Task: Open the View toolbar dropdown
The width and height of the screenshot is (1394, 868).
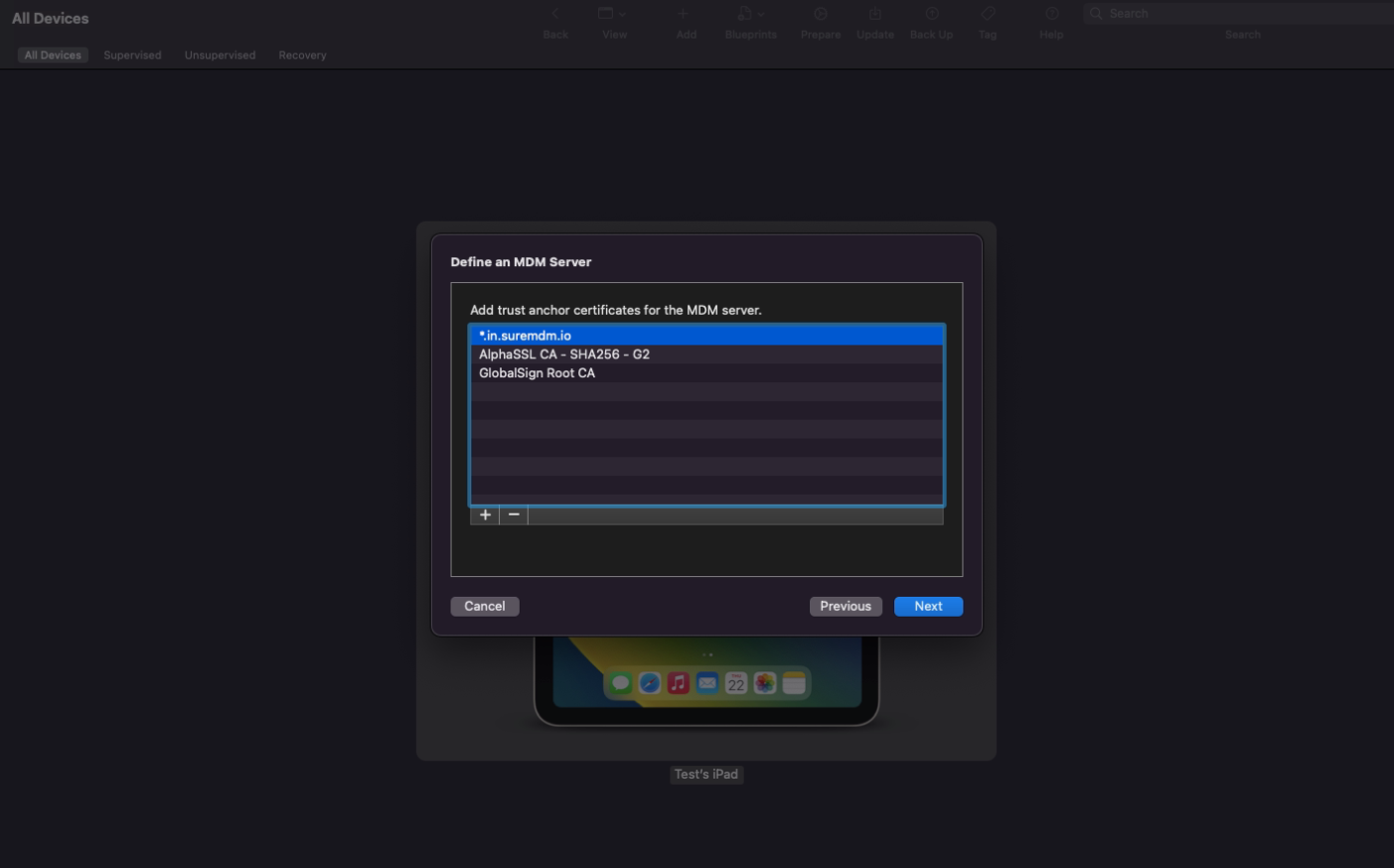Action: [x=612, y=14]
